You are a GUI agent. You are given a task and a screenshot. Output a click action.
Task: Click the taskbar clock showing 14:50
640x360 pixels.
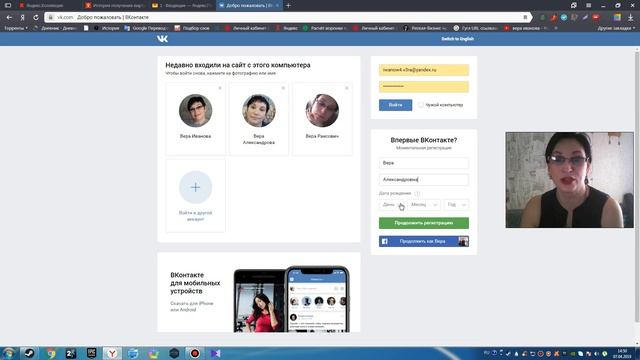(622, 353)
